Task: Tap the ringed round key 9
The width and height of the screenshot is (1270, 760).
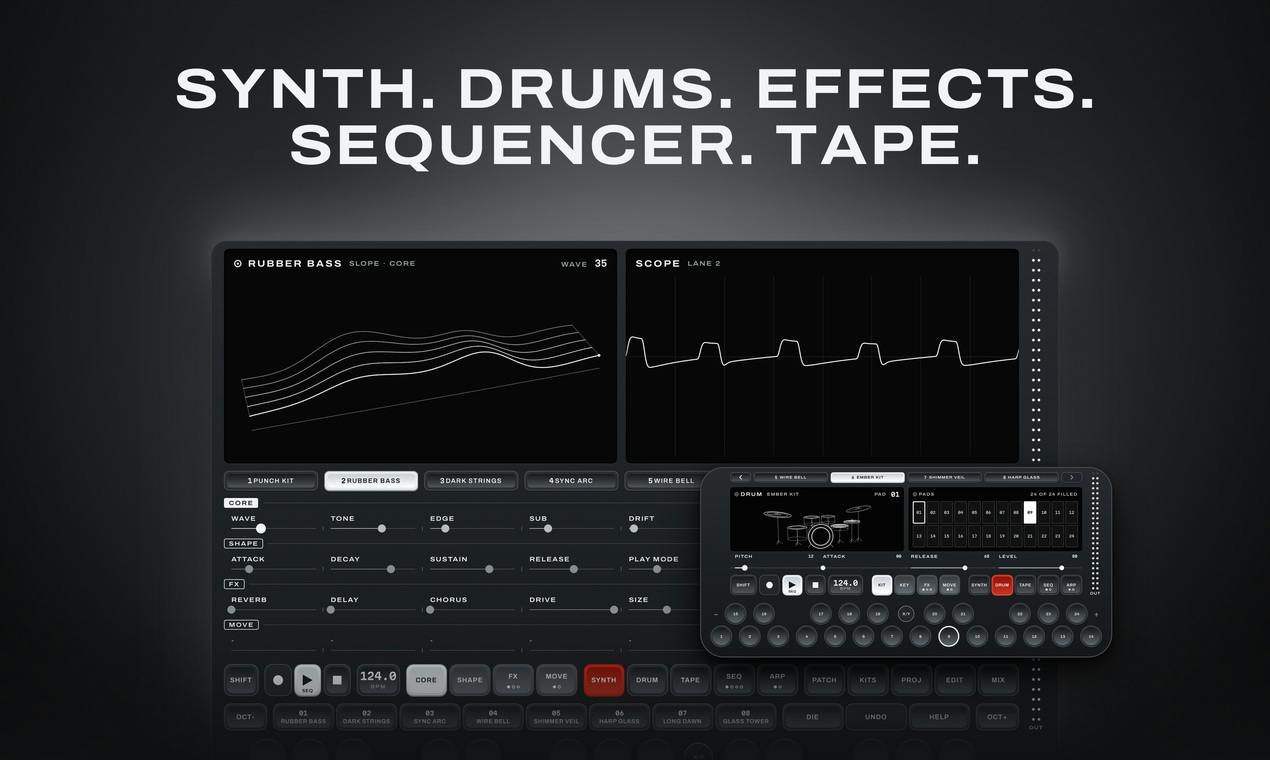Action: point(949,636)
